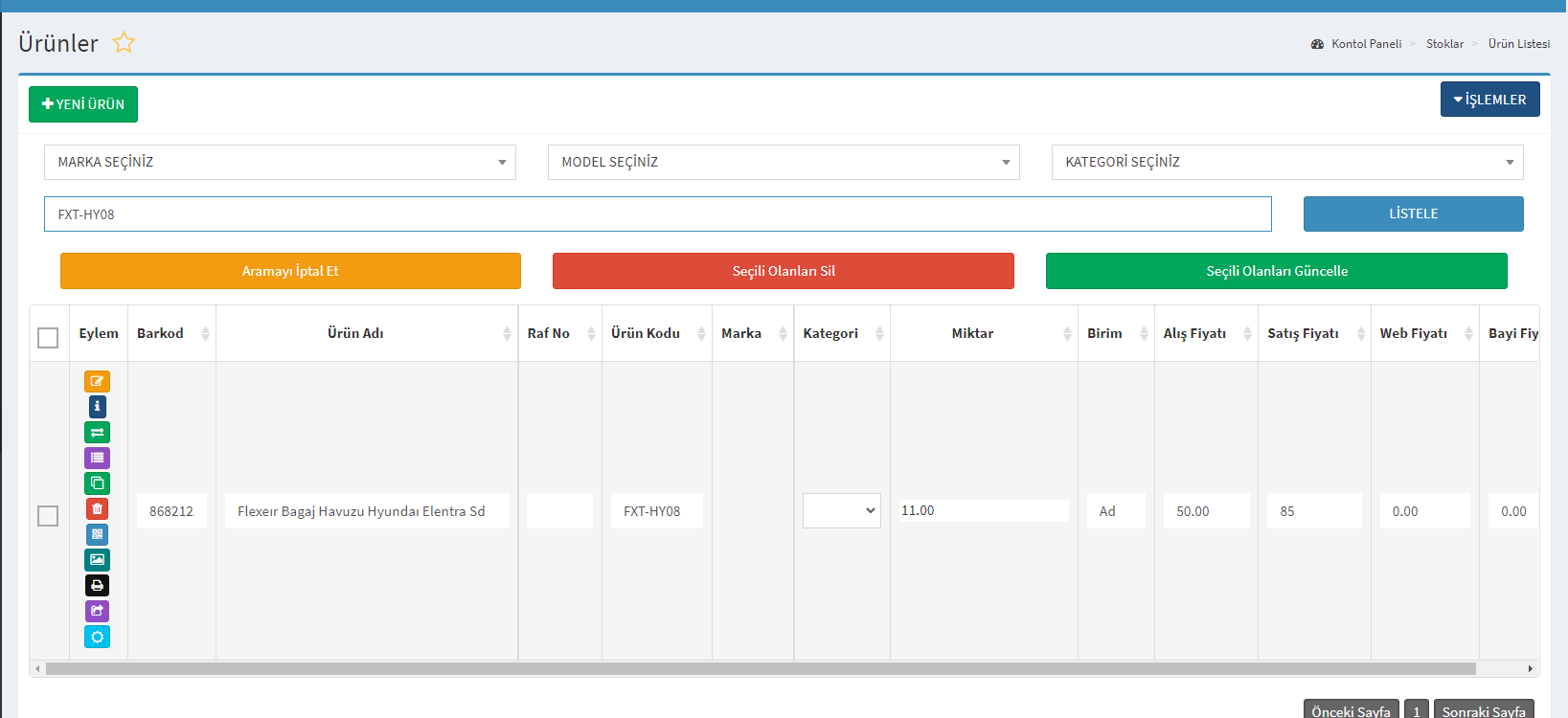Screen dimensions: 1568x718
Task: Expand the MODEL SEÇİNİZ dropdown
Action: [783, 163]
